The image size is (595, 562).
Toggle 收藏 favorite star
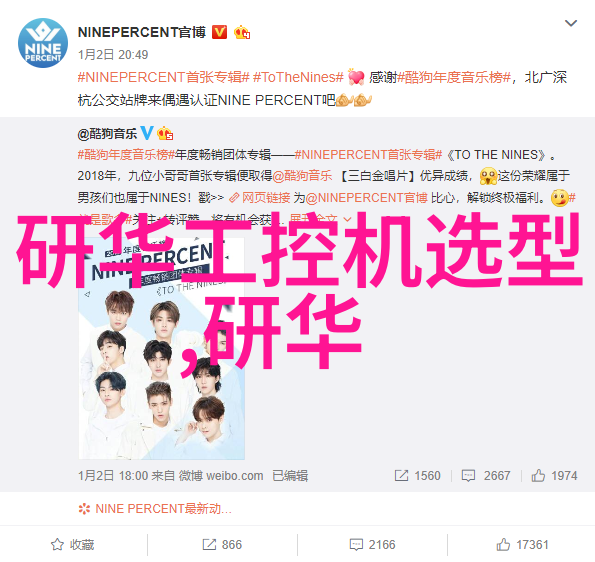(72, 545)
